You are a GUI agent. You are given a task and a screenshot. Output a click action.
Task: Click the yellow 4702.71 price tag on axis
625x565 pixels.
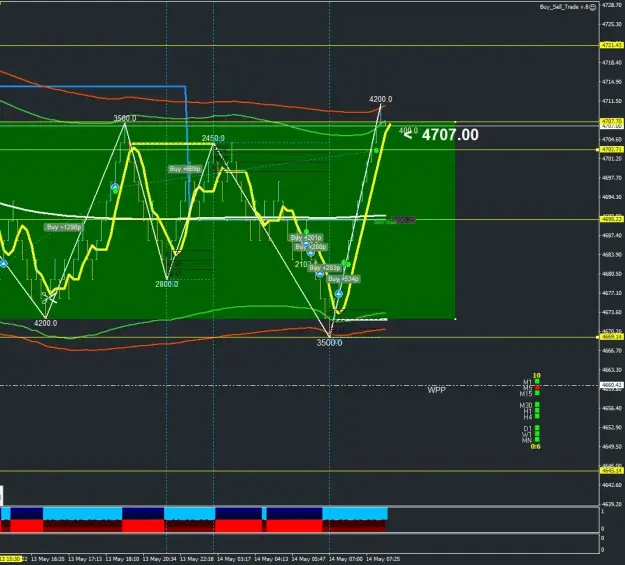pos(612,150)
